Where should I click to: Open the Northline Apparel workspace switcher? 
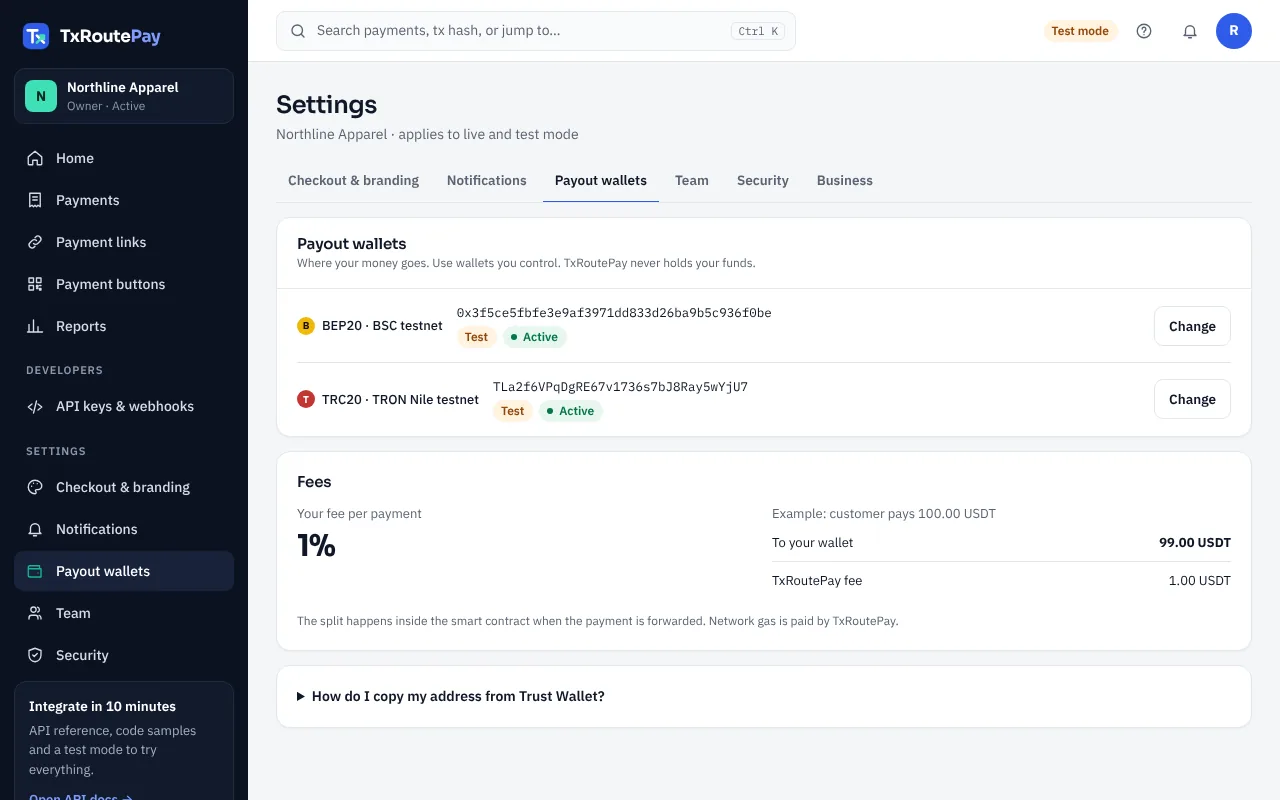[x=124, y=96]
